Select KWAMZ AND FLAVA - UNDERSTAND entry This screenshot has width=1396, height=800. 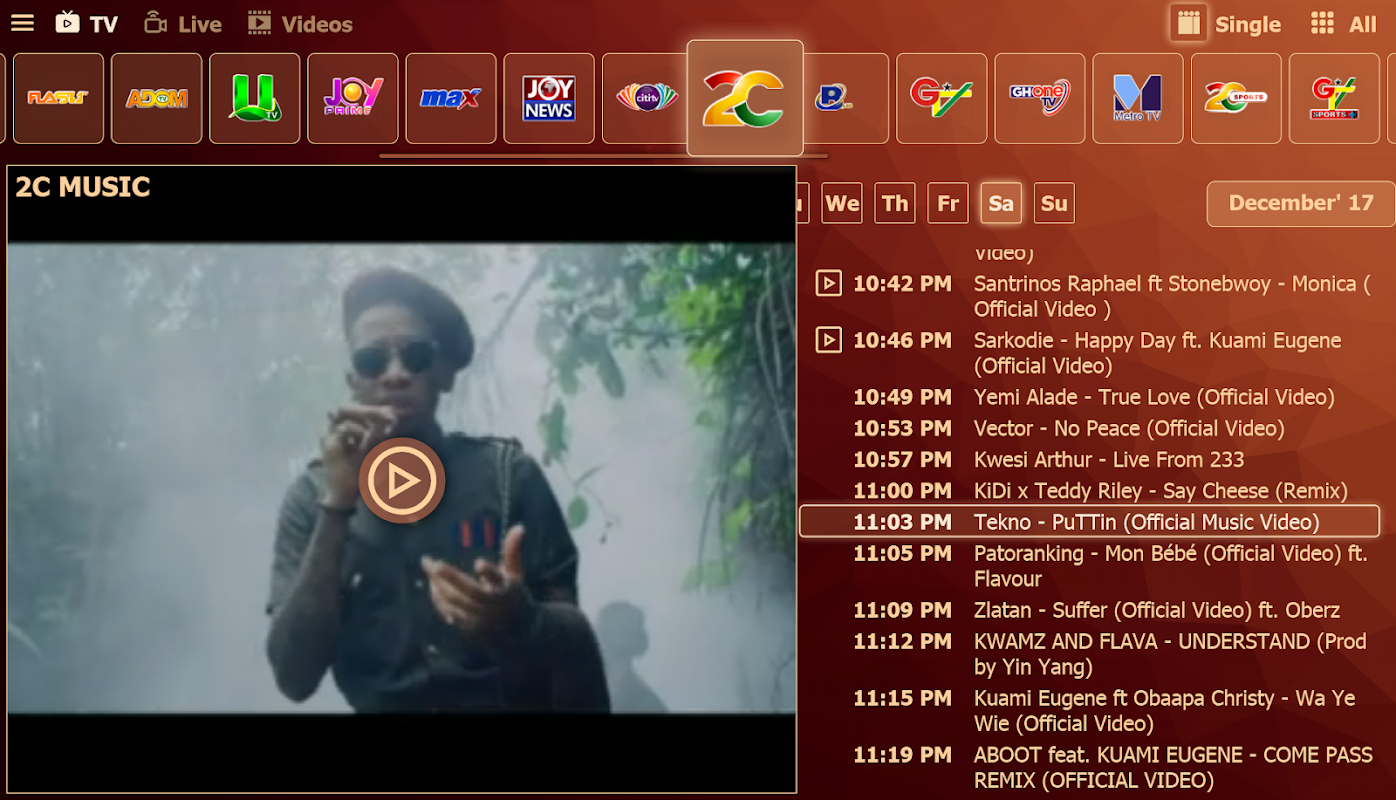[x=1170, y=653]
